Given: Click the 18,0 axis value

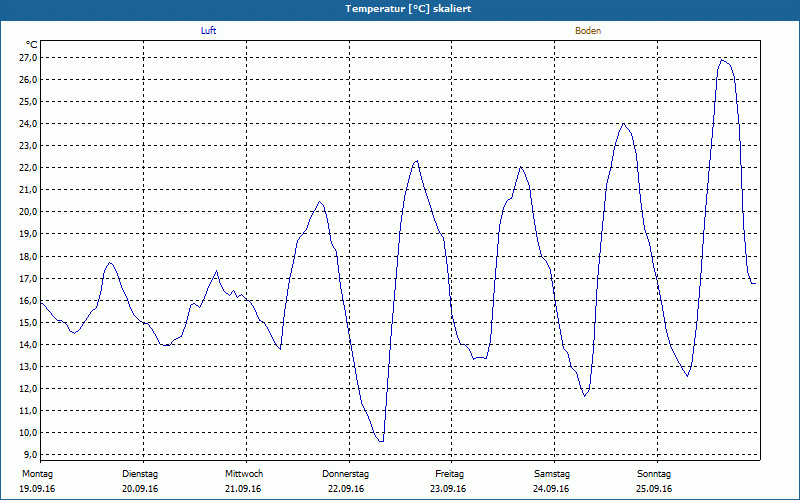Looking at the screenshot, I should 28,257.
